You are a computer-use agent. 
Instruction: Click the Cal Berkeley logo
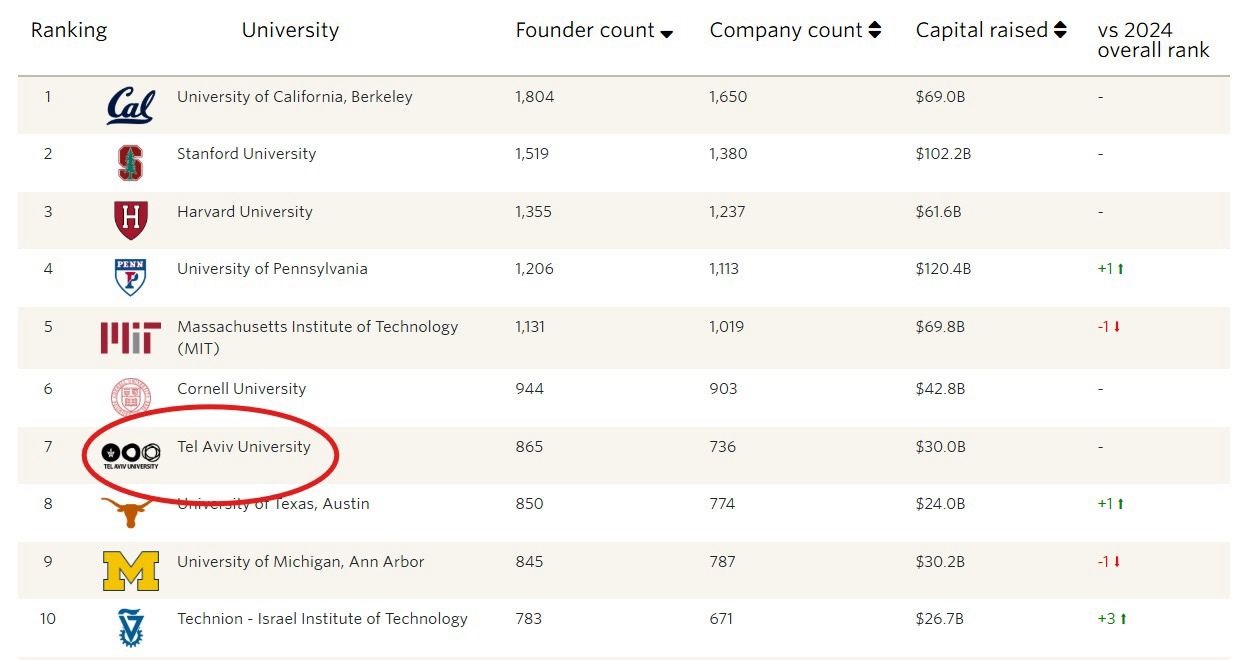[x=129, y=104]
